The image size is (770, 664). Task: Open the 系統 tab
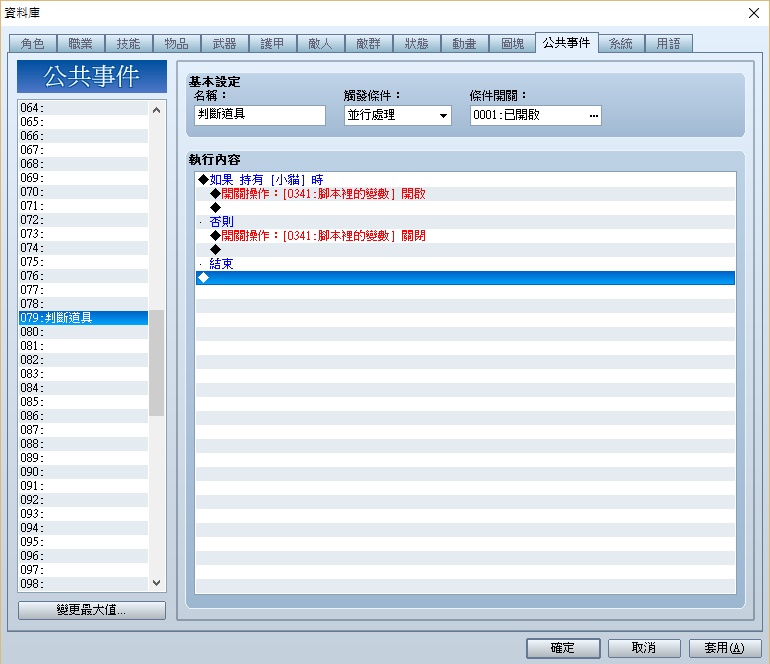[x=621, y=43]
